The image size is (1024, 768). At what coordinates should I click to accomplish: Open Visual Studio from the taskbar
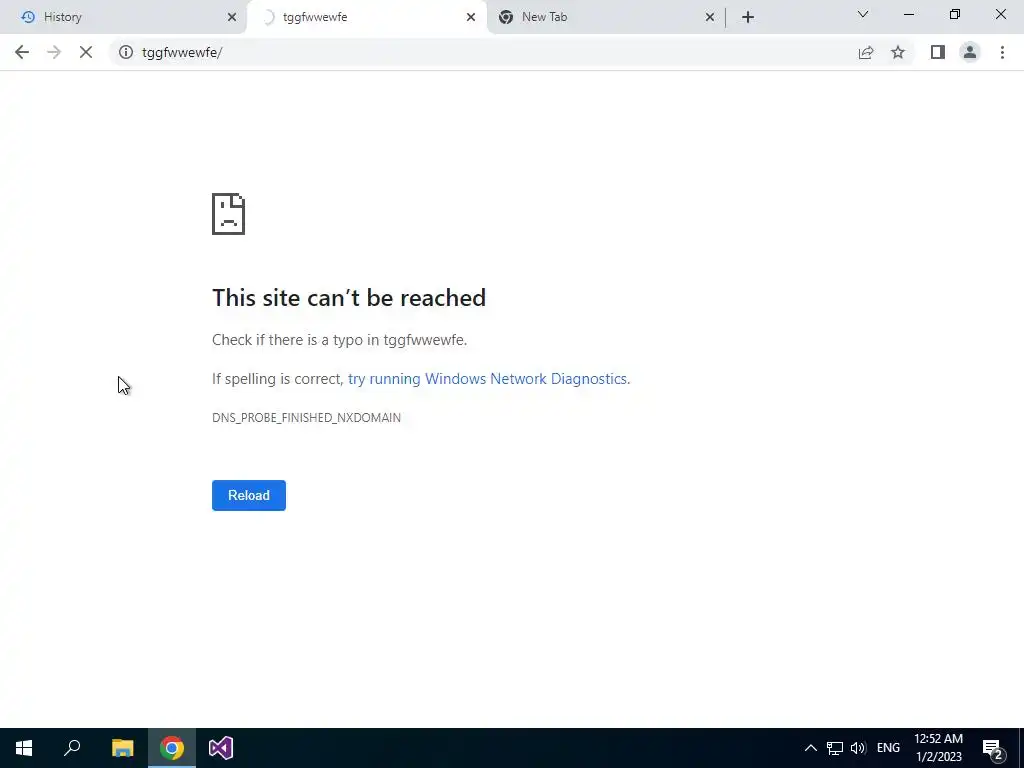click(221, 748)
